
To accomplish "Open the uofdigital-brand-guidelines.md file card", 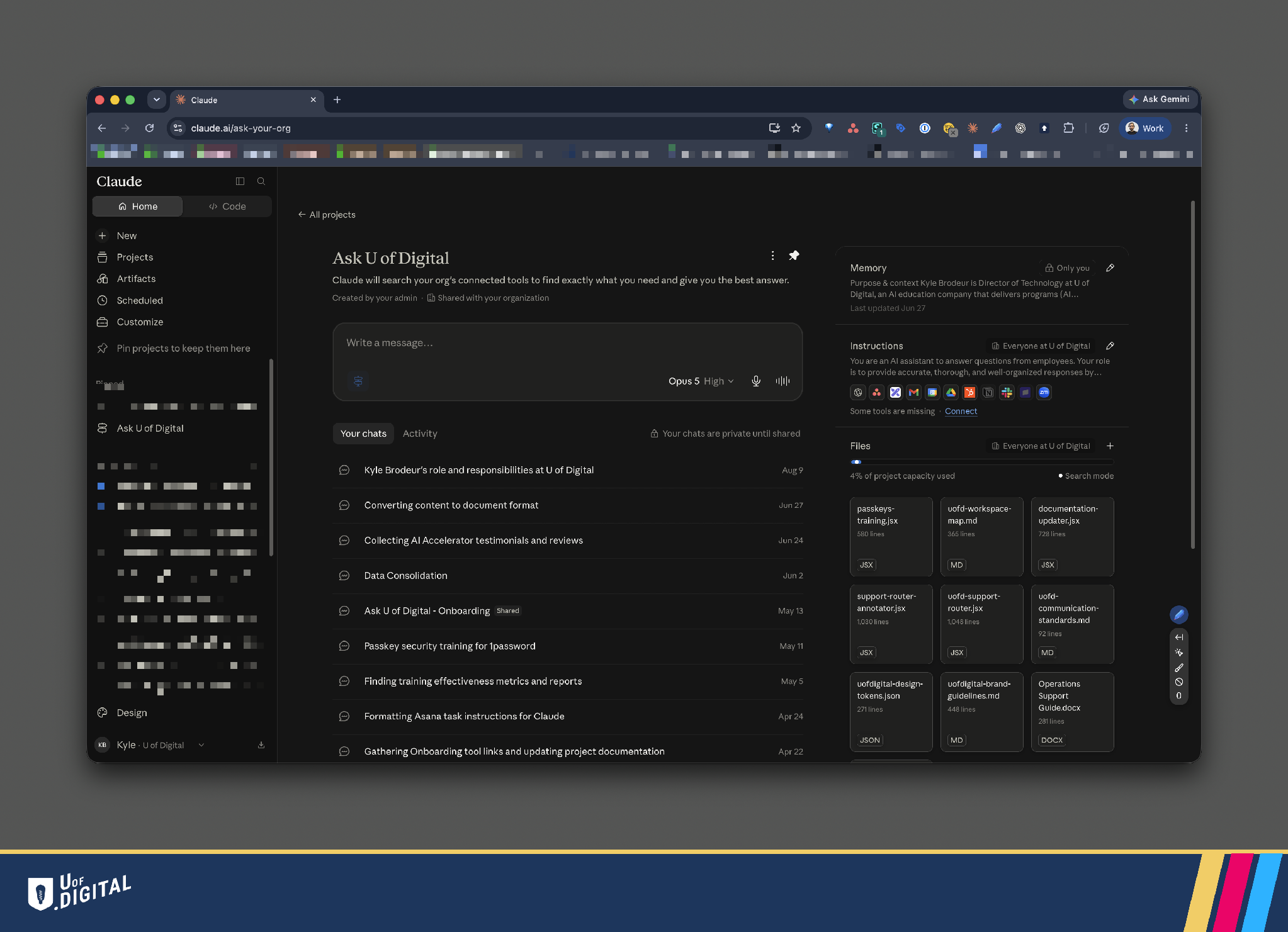I will (981, 712).
